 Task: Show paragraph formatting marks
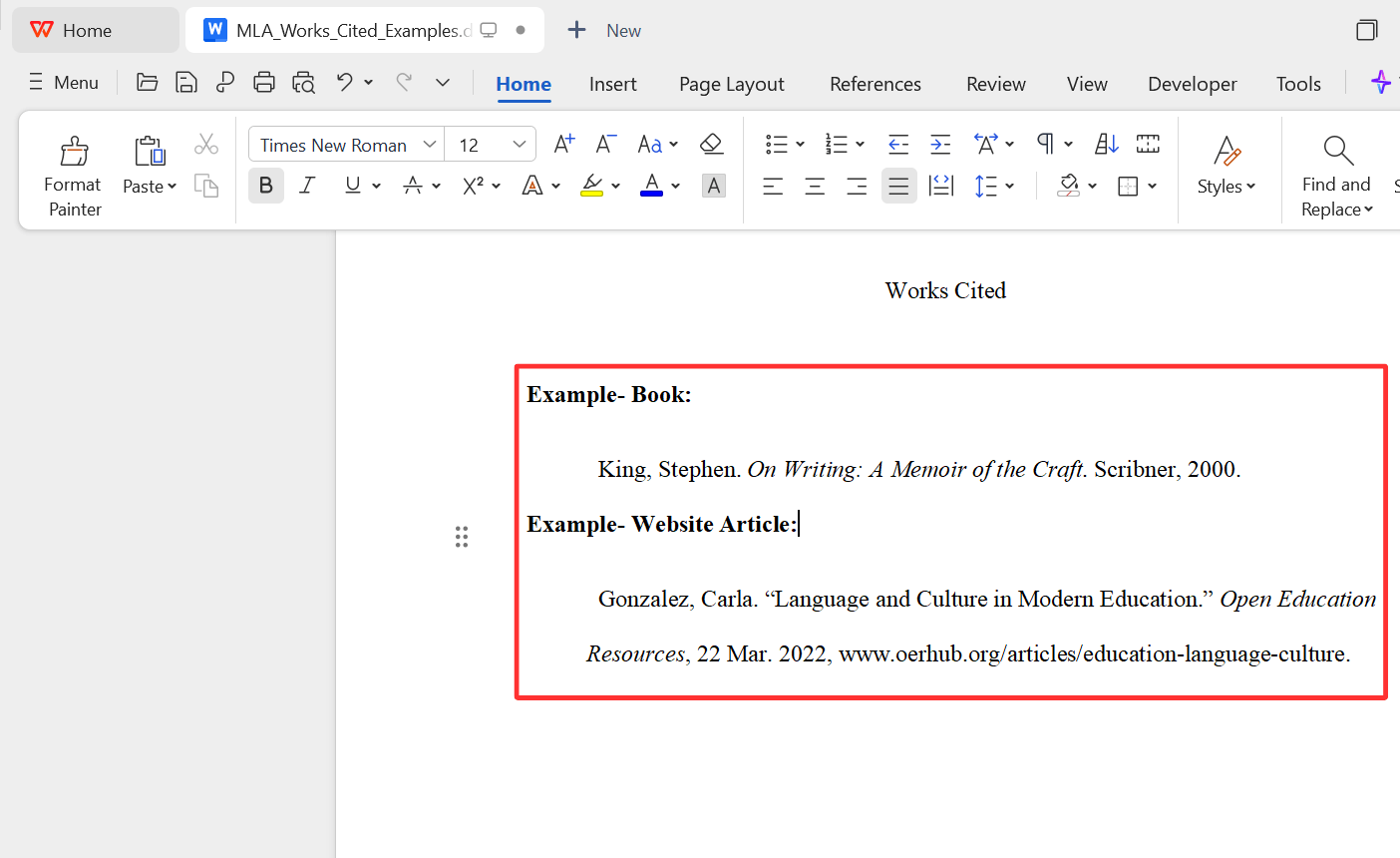1046,144
